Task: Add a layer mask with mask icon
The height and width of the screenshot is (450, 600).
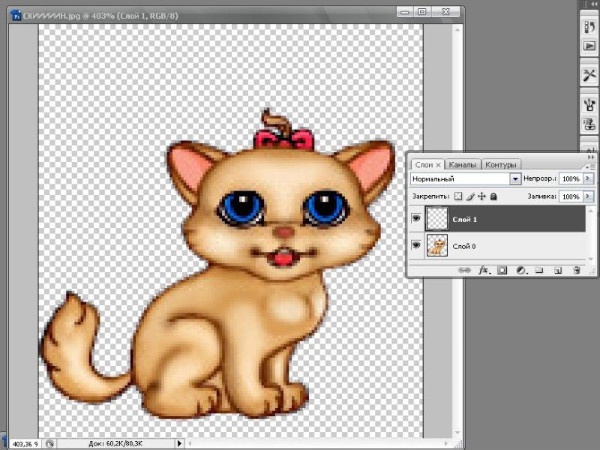Action: point(502,270)
